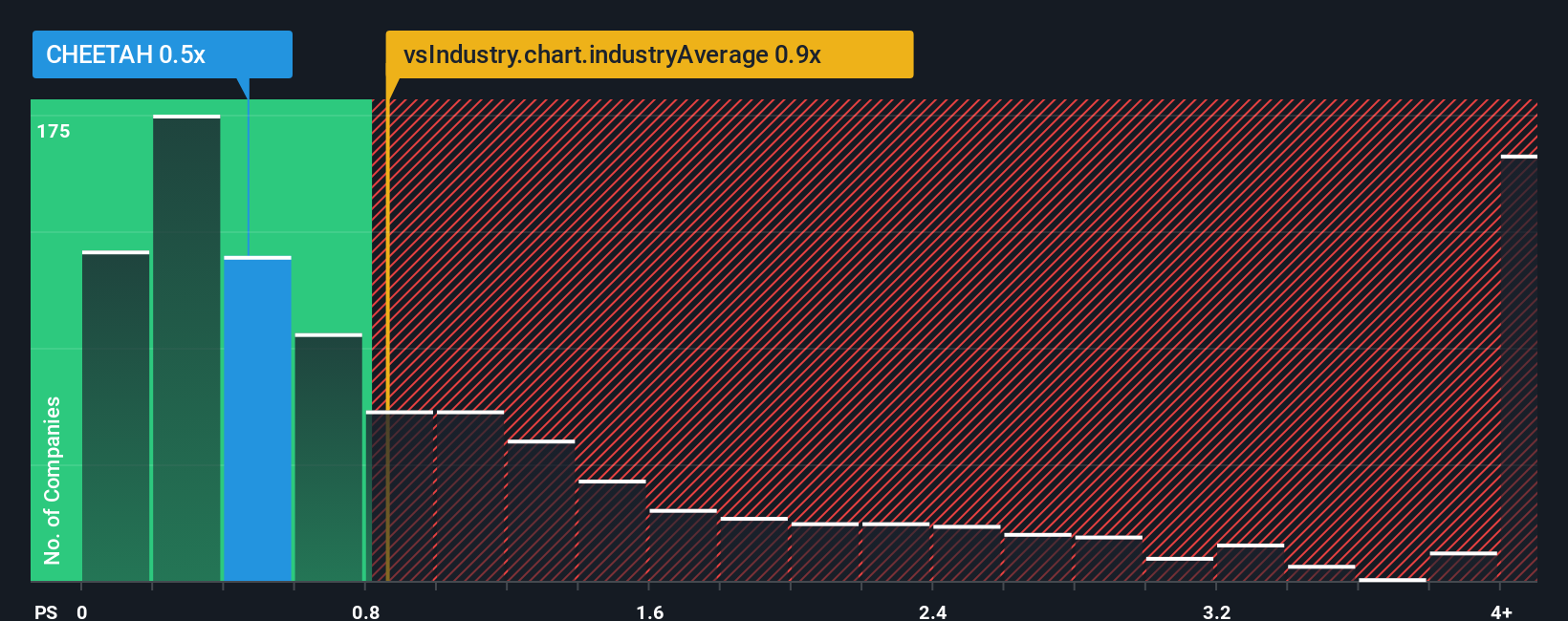Select the tall 4+ bar on far right
This screenshot has width=1568, height=621.
[1518, 368]
